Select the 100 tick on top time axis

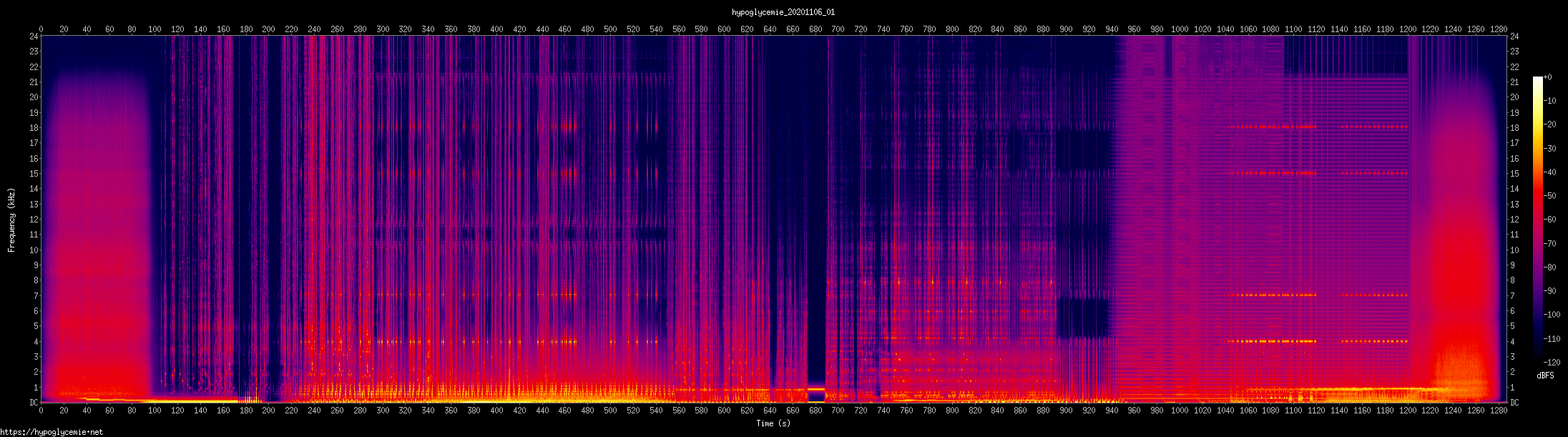155,29
